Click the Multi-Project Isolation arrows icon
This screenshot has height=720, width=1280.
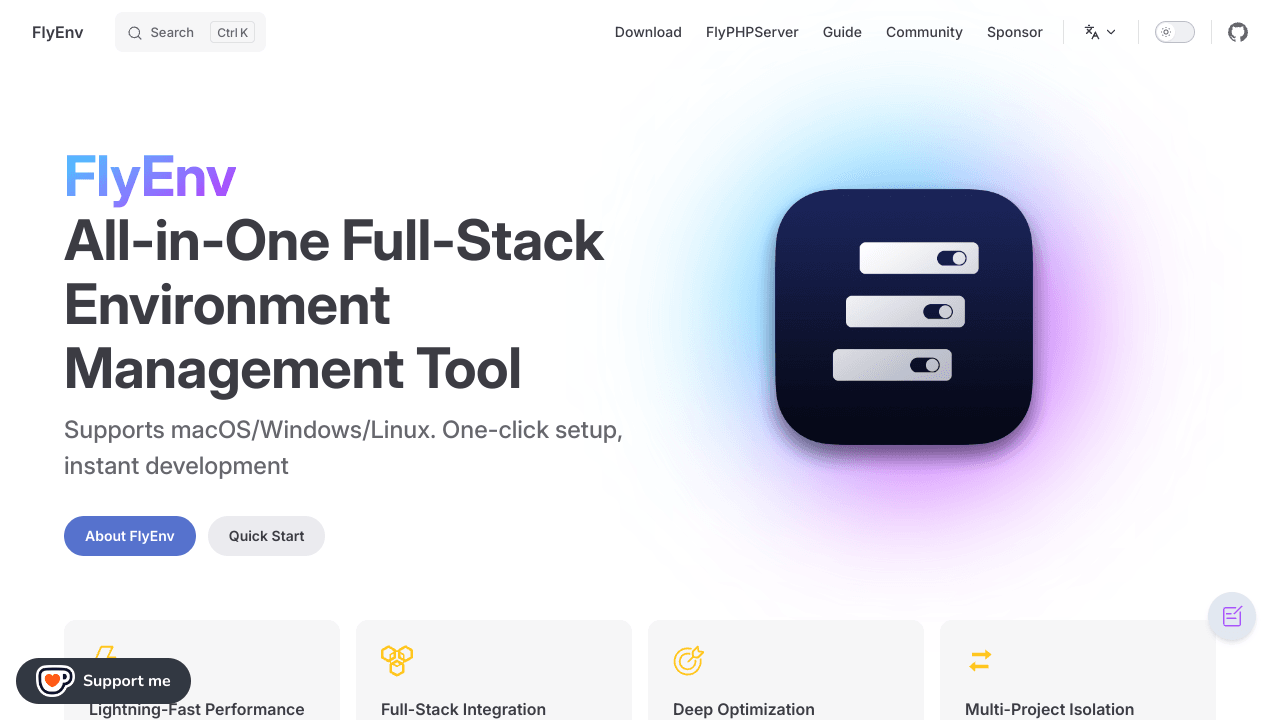tap(980, 660)
